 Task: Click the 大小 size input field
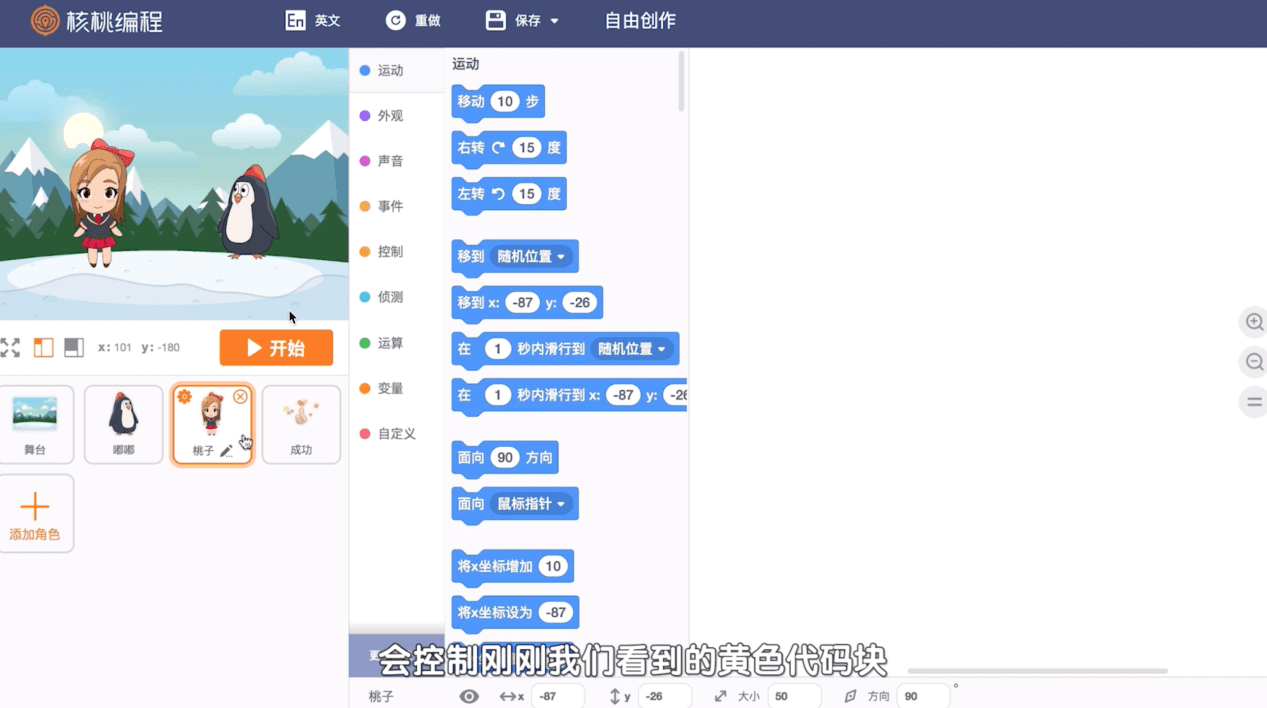tap(790, 696)
